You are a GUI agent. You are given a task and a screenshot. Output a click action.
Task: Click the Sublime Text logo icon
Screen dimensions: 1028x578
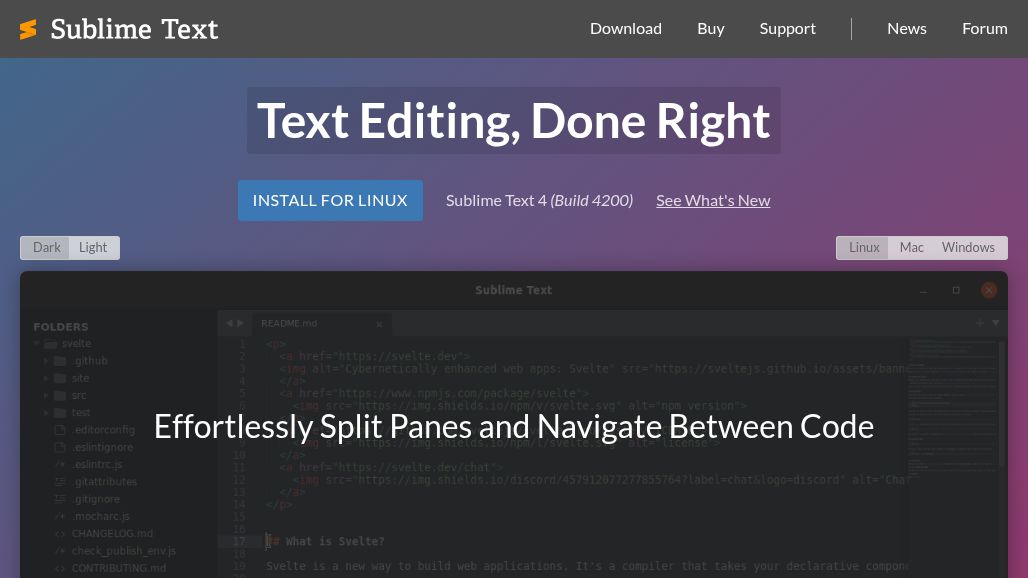click(28, 29)
